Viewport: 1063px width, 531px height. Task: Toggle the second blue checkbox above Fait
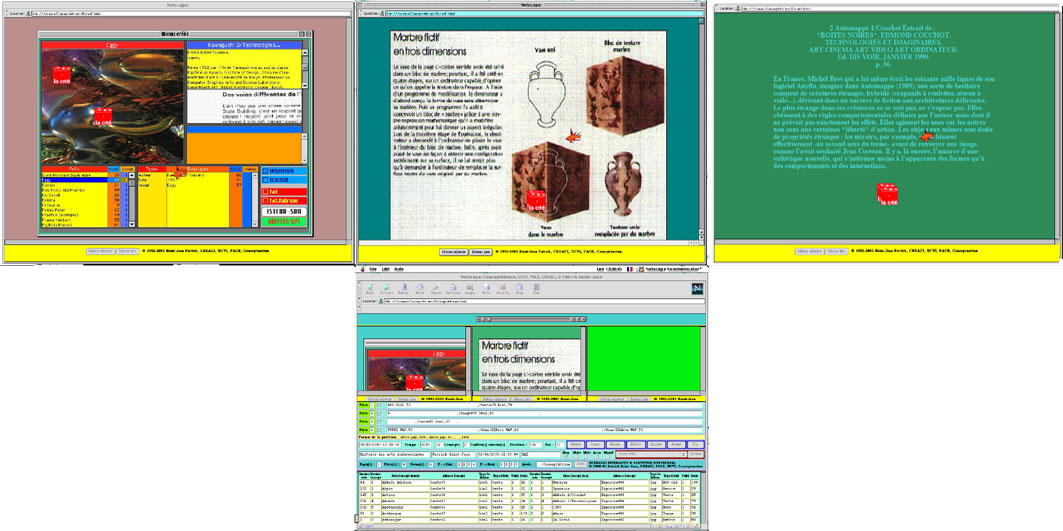point(265,180)
